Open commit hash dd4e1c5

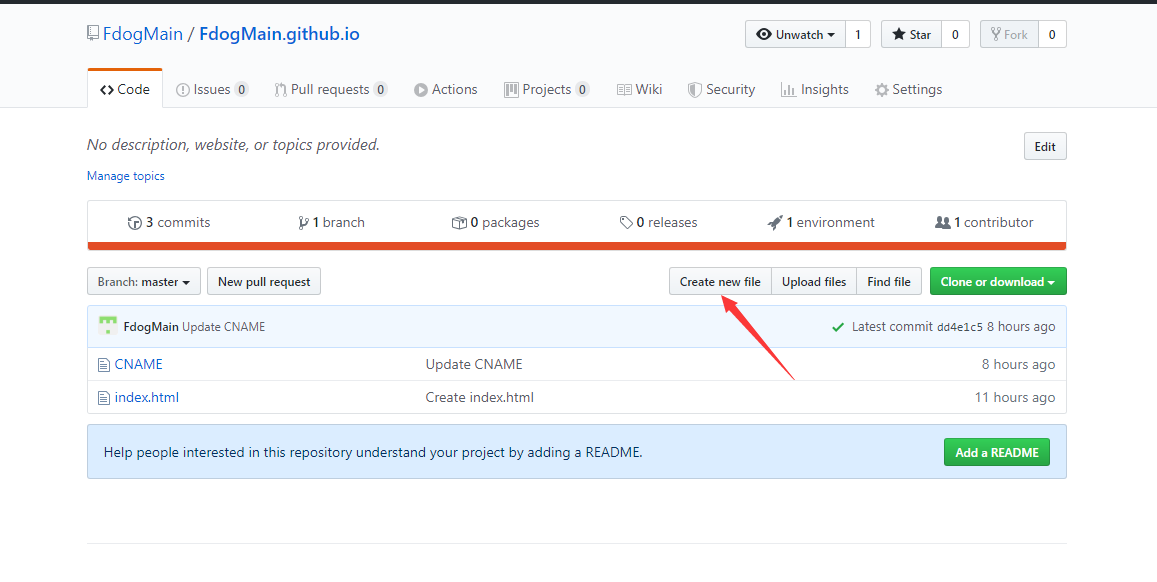point(959,327)
